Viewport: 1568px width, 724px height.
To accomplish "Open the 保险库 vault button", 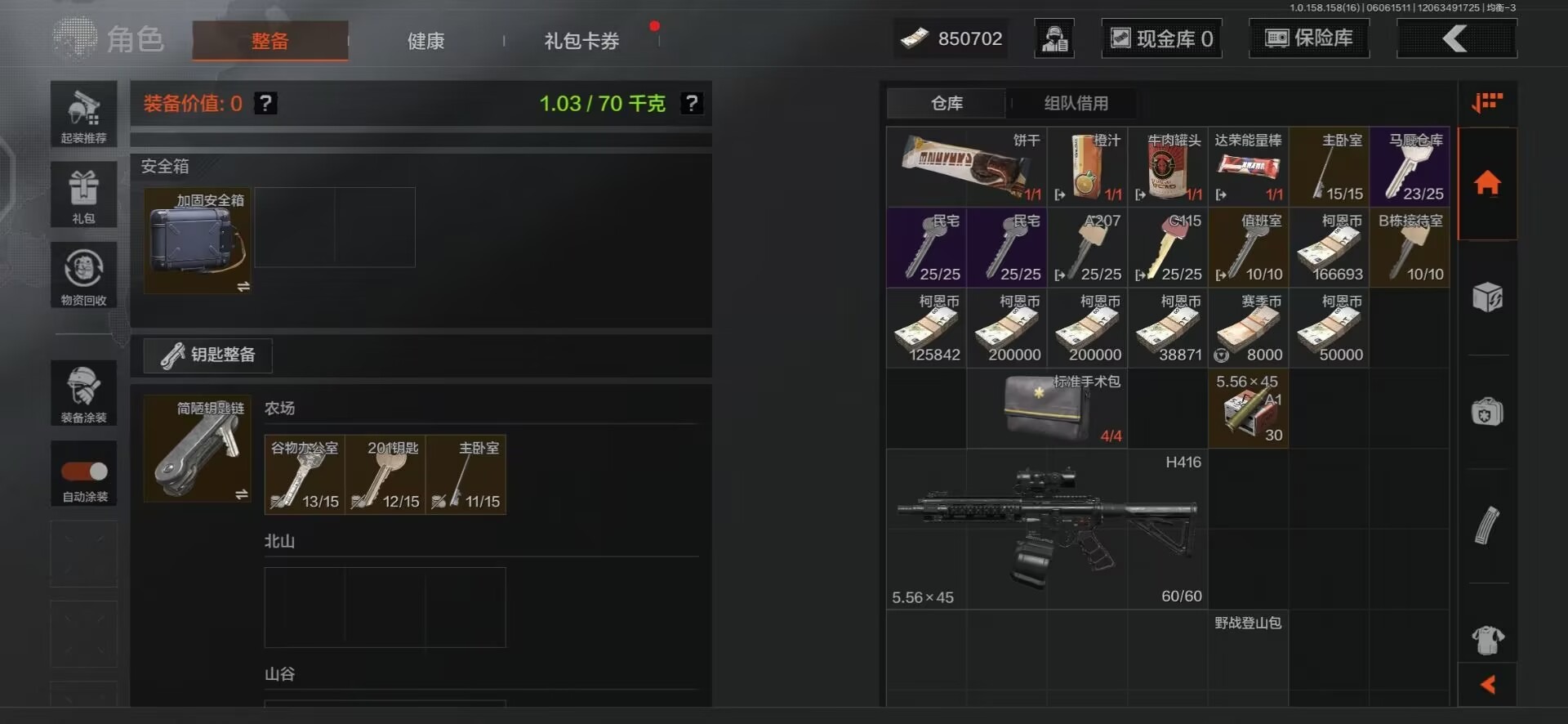I will pos(1309,38).
